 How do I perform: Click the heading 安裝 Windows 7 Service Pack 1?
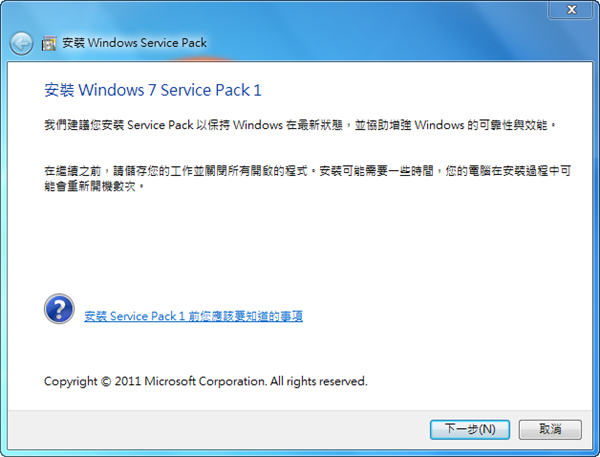[x=153, y=90]
